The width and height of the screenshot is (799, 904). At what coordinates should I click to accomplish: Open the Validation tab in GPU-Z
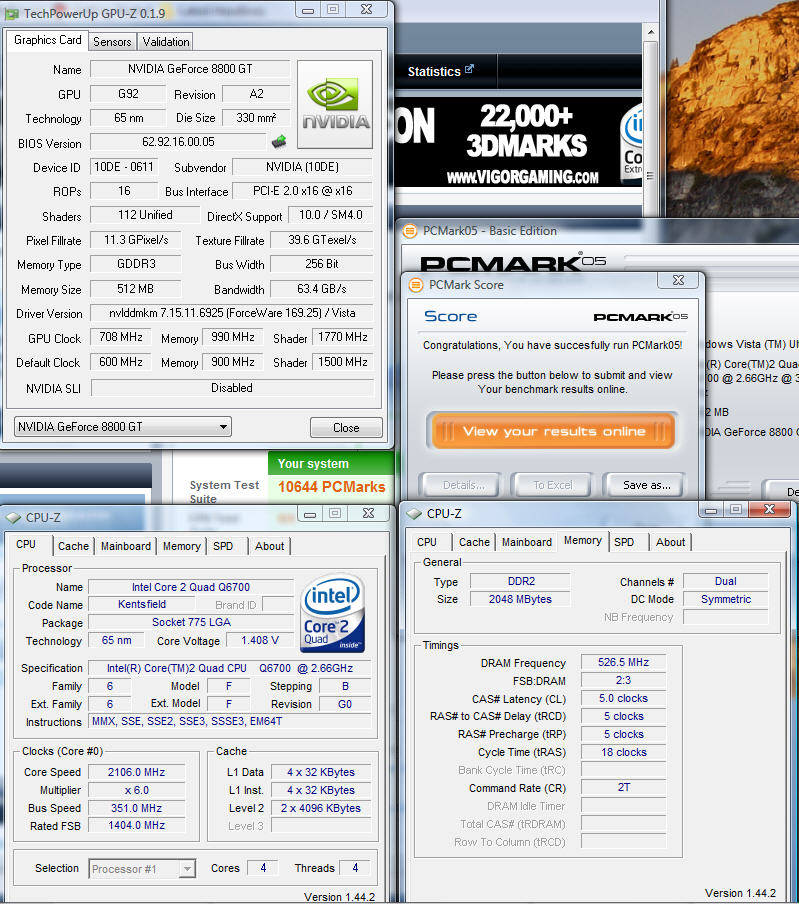166,42
